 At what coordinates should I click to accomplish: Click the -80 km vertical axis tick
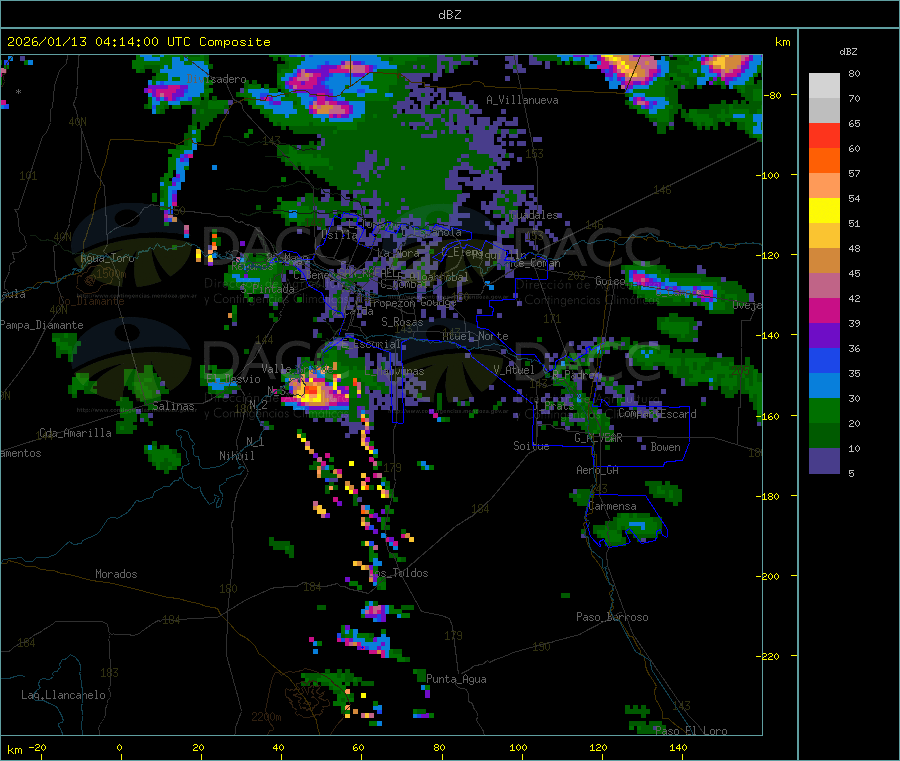coord(773,95)
